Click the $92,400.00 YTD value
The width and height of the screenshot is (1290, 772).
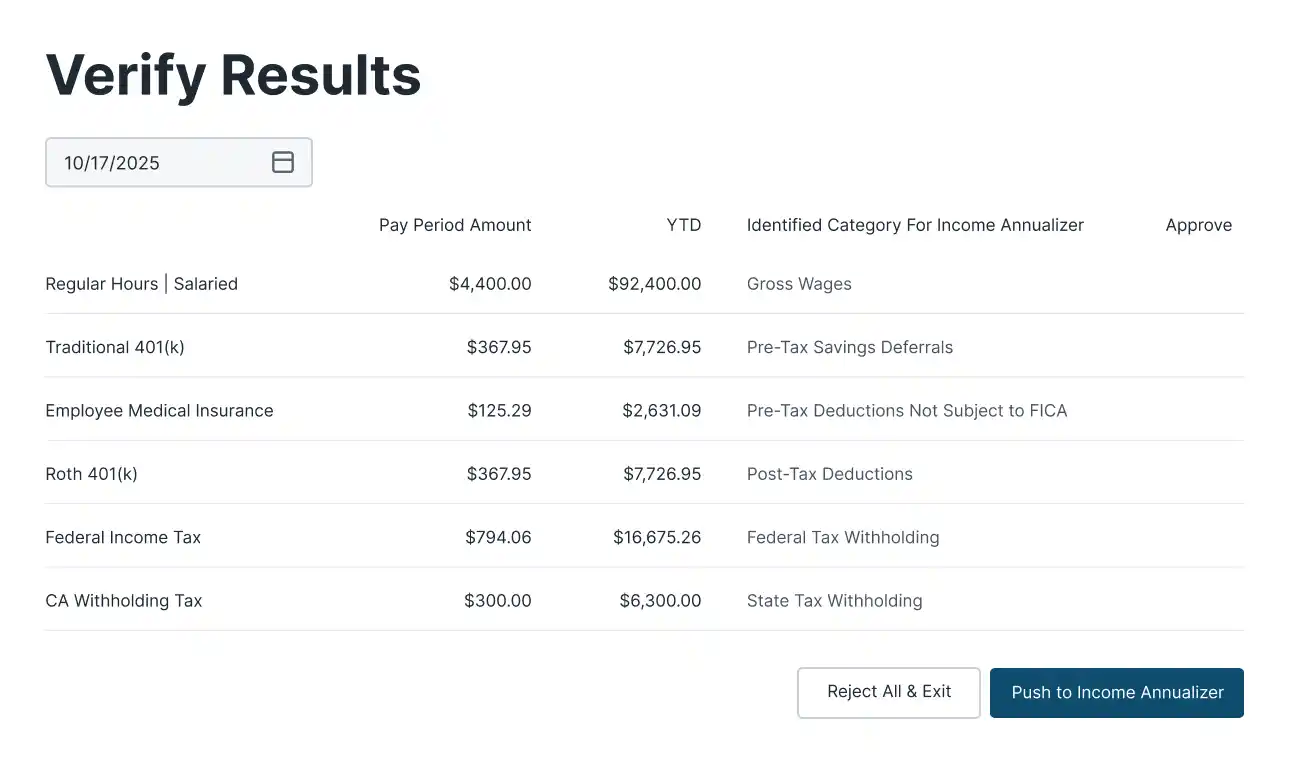pos(655,284)
